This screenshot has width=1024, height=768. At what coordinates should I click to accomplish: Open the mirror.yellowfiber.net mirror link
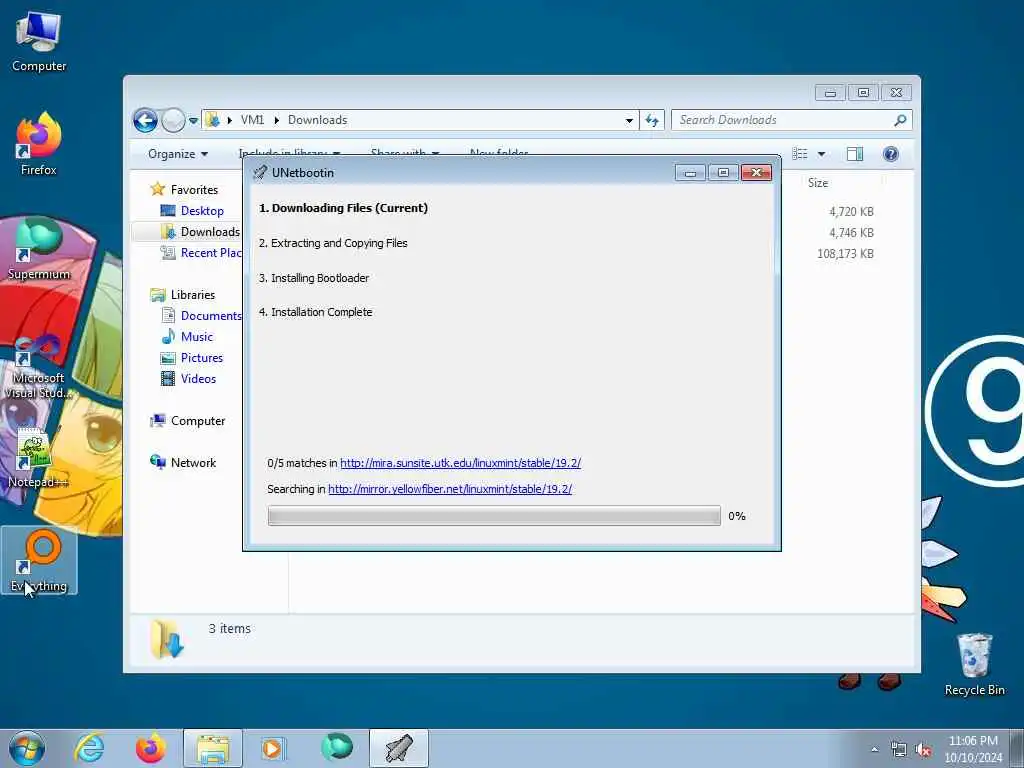450,489
